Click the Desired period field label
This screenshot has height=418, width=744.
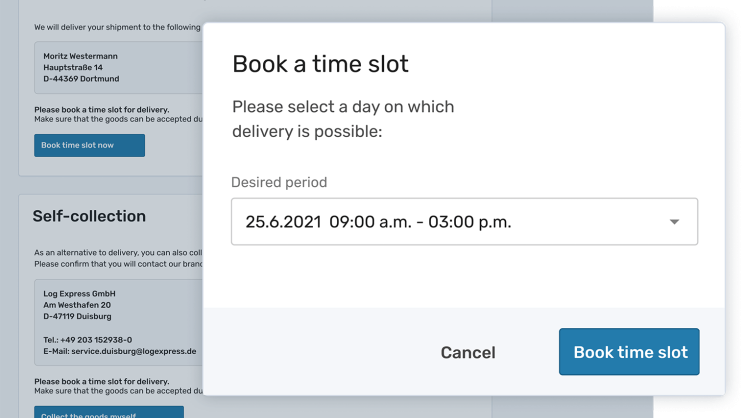point(279,182)
